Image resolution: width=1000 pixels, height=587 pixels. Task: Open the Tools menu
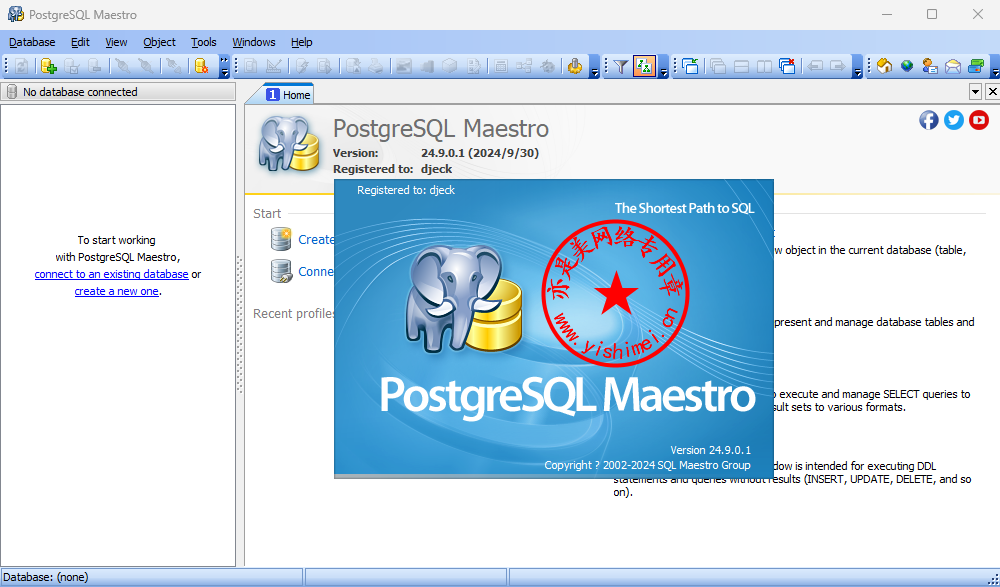click(x=203, y=42)
